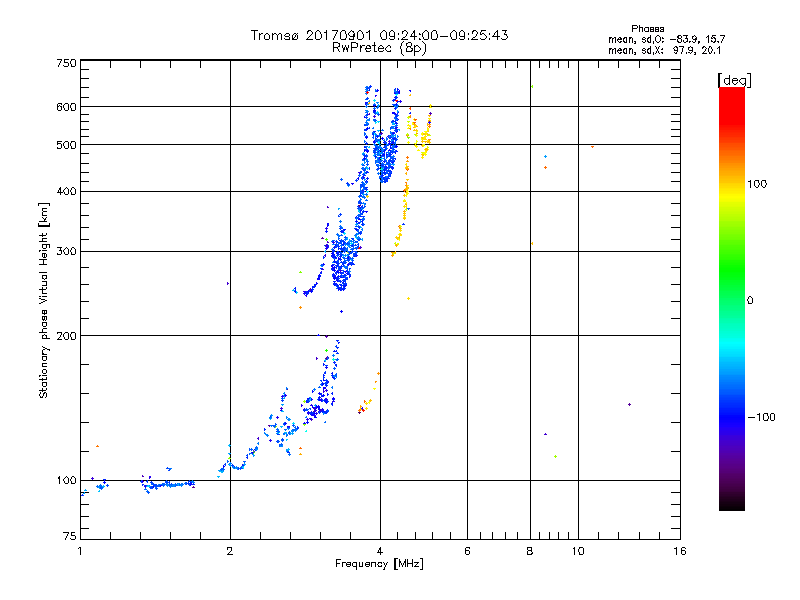Click the x-axis tick label '1'
Screen dimensions: 800x600
pyautogui.click(x=80, y=551)
